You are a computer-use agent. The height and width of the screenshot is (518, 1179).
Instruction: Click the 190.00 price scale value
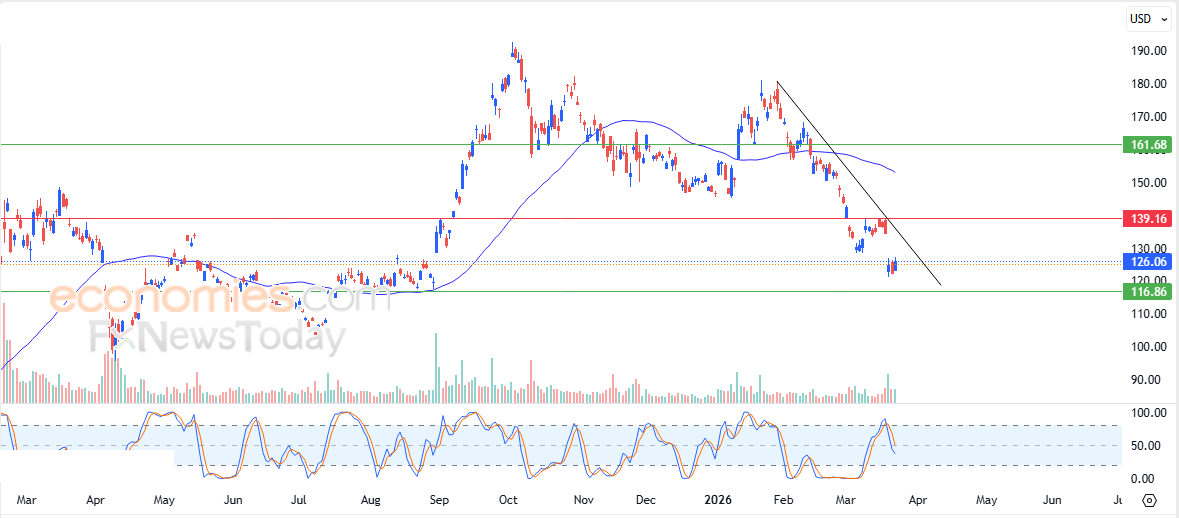tap(1148, 51)
